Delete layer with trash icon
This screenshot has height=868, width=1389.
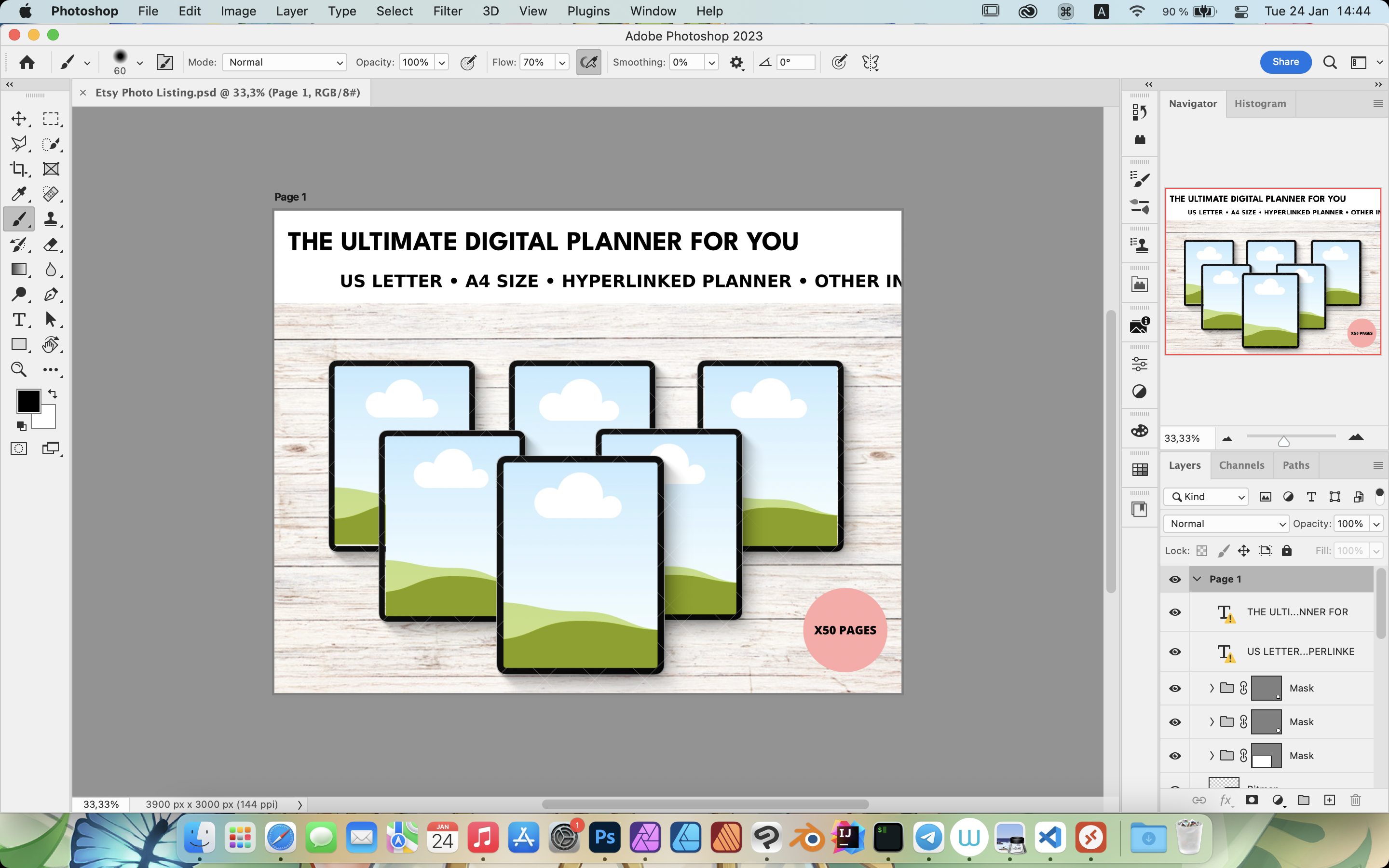point(1356,800)
